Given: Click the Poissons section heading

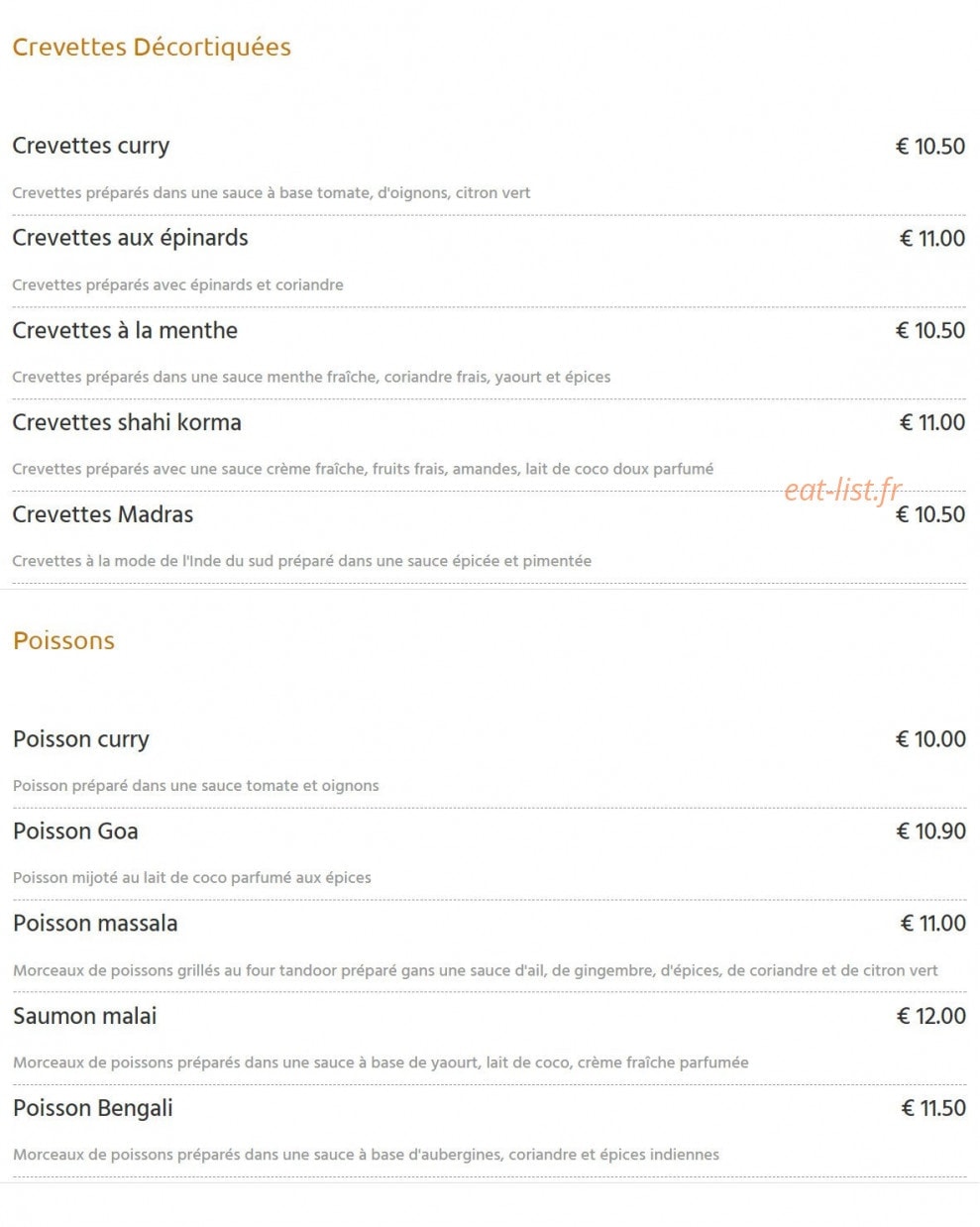Looking at the screenshot, I should pyautogui.click(x=64, y=640).
